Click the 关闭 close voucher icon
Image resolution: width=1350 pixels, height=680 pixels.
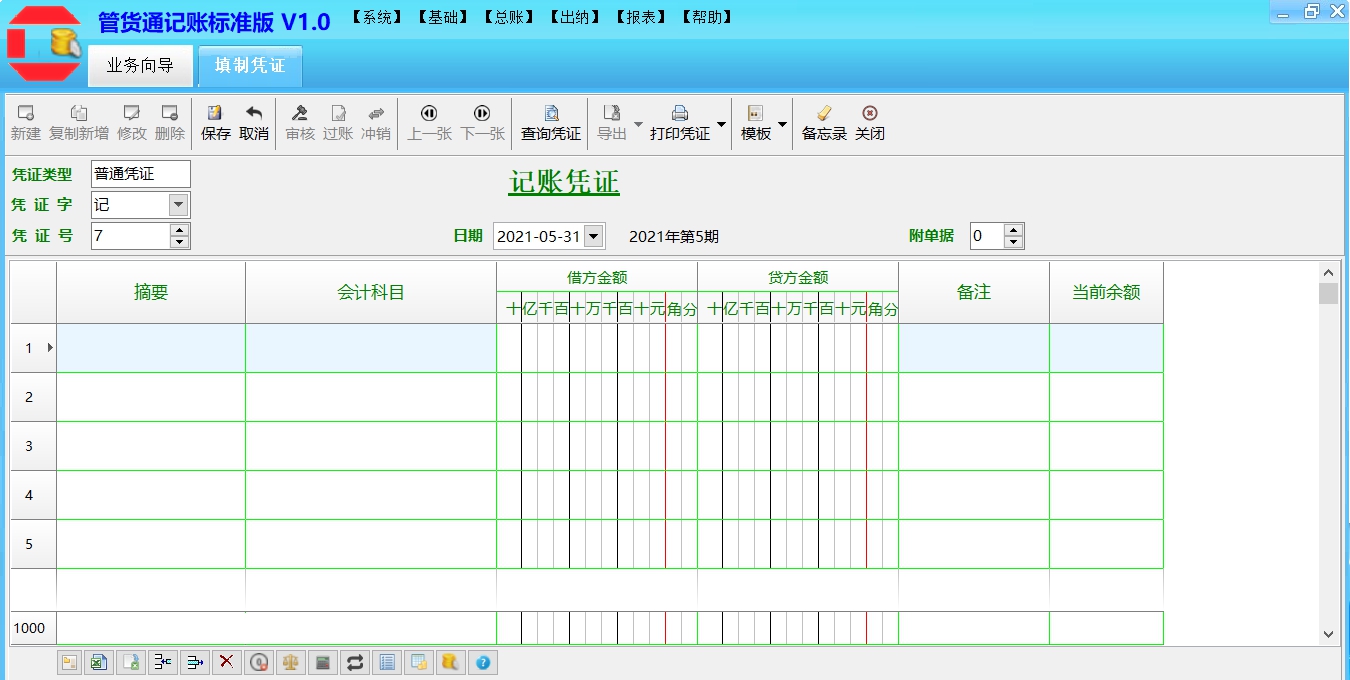click(869, 122)
